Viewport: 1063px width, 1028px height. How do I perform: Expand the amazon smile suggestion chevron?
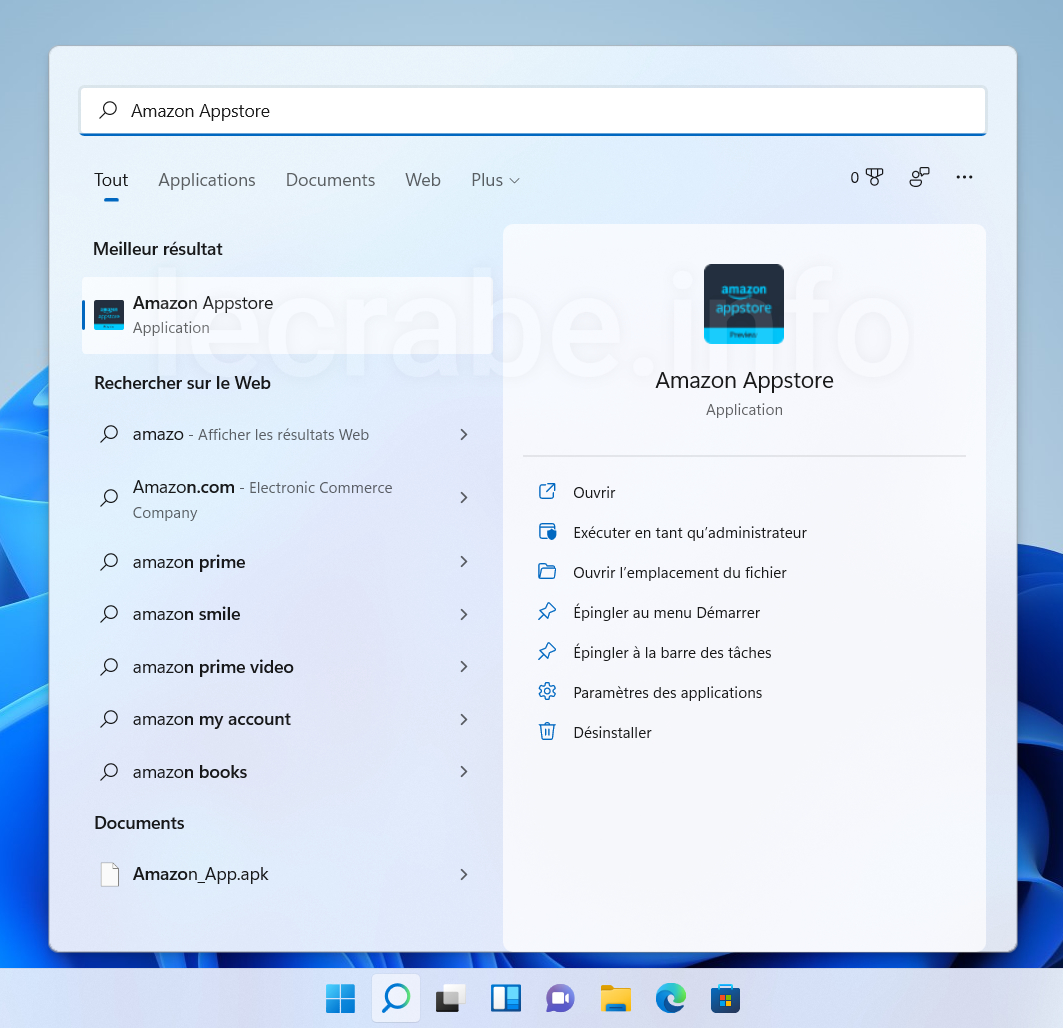point(464,614)
